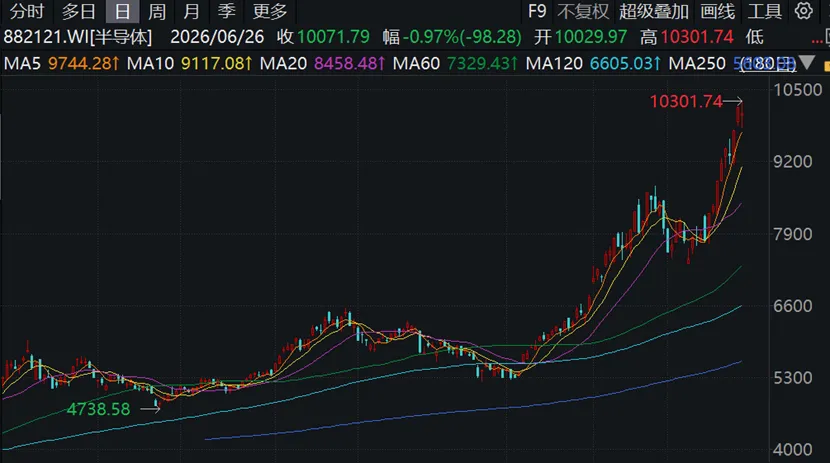Click the MA120 6605.03 indicator label
Image resolution: width=830 pixels, height=463 pixels.
click(593, 63)
